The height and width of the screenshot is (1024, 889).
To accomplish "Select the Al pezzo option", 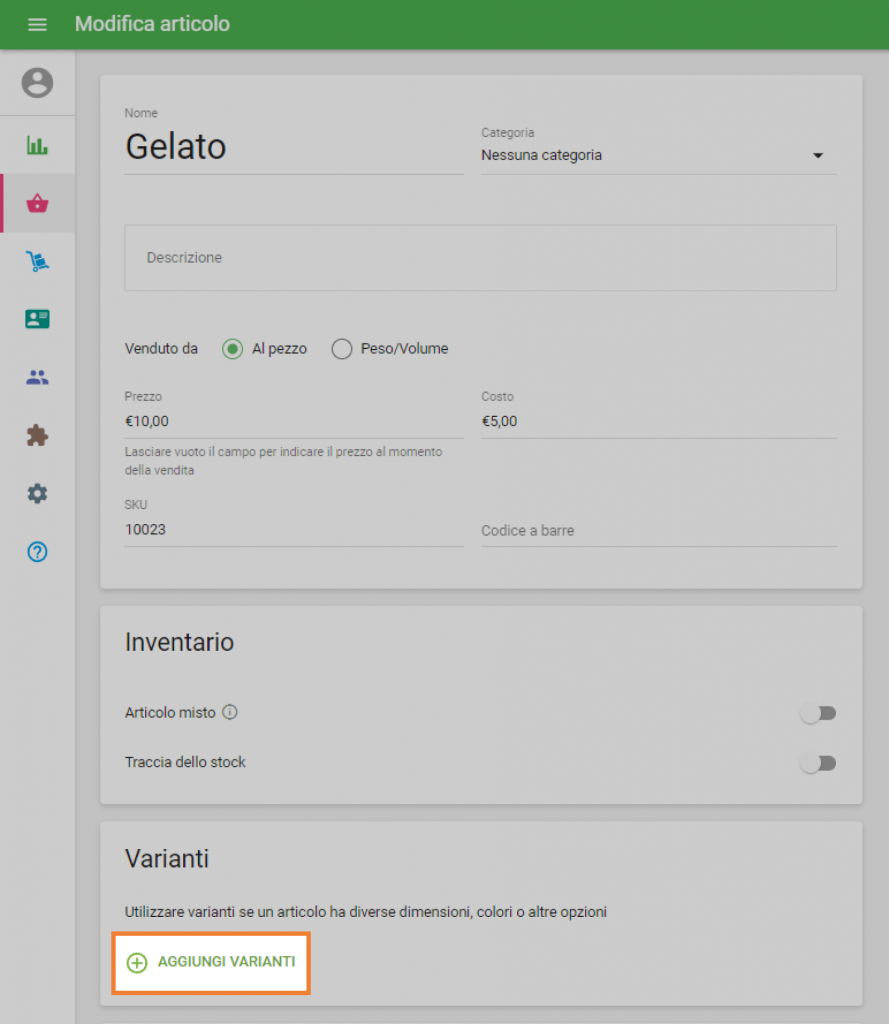I will [x=230, y=349].
